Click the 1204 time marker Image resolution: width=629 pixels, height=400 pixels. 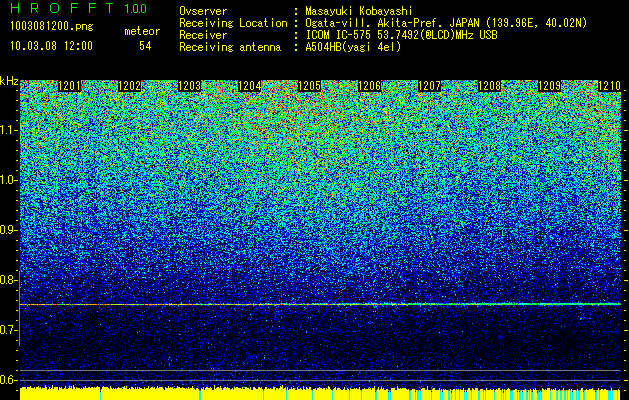[x=249, y=86]
